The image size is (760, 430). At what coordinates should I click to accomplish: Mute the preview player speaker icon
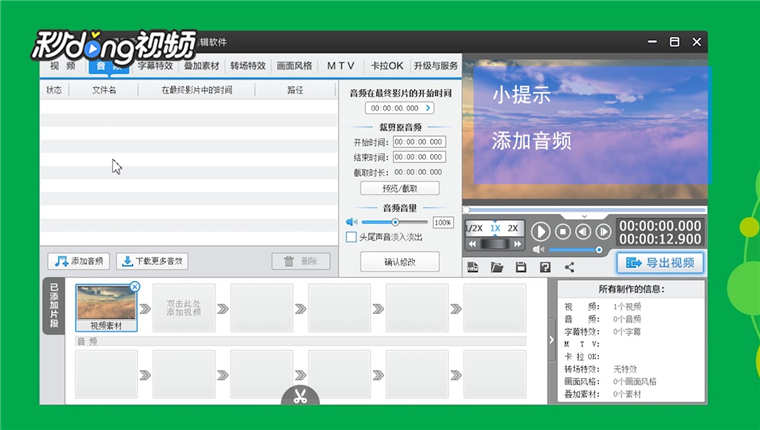(538, 250)
